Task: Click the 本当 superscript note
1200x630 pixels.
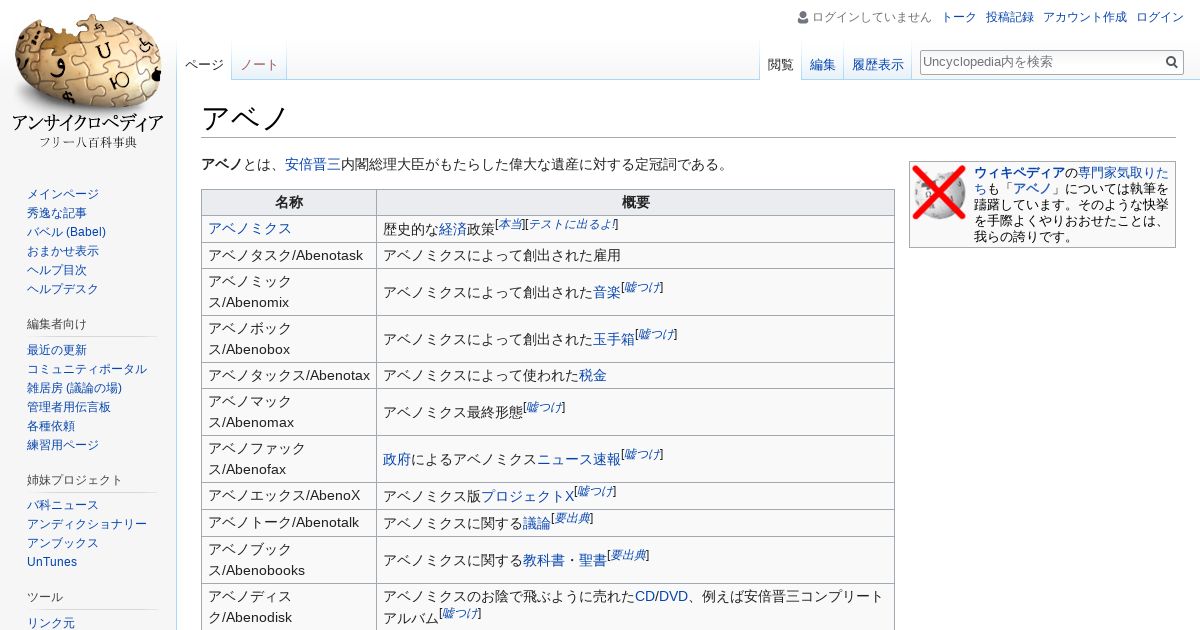Action: pos(510,224)
